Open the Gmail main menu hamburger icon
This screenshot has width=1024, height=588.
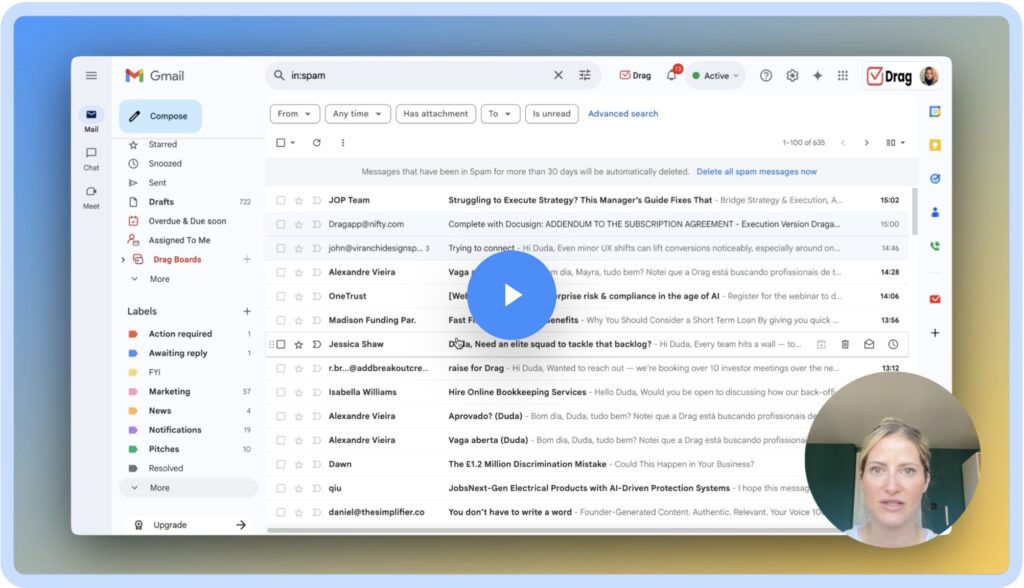[91, 76]
